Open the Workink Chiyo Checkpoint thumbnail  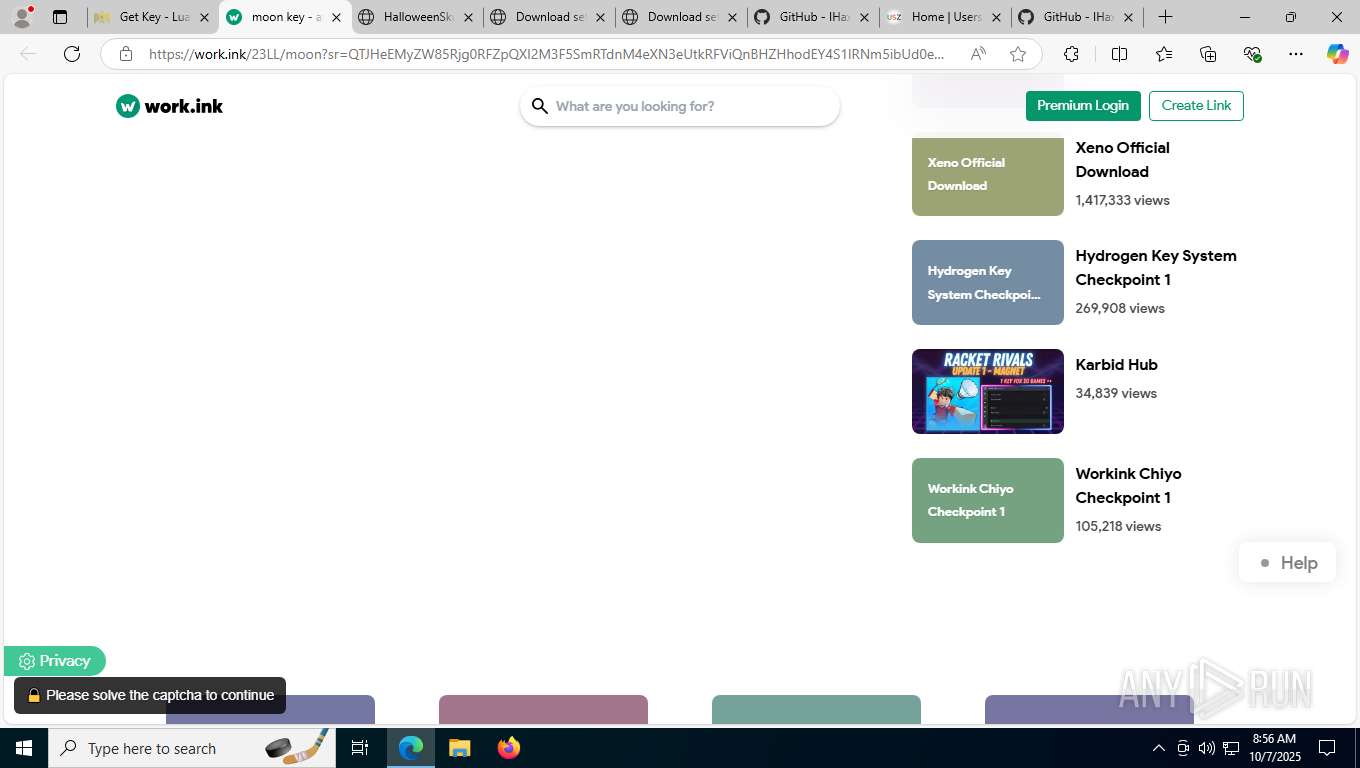[988, 500]
